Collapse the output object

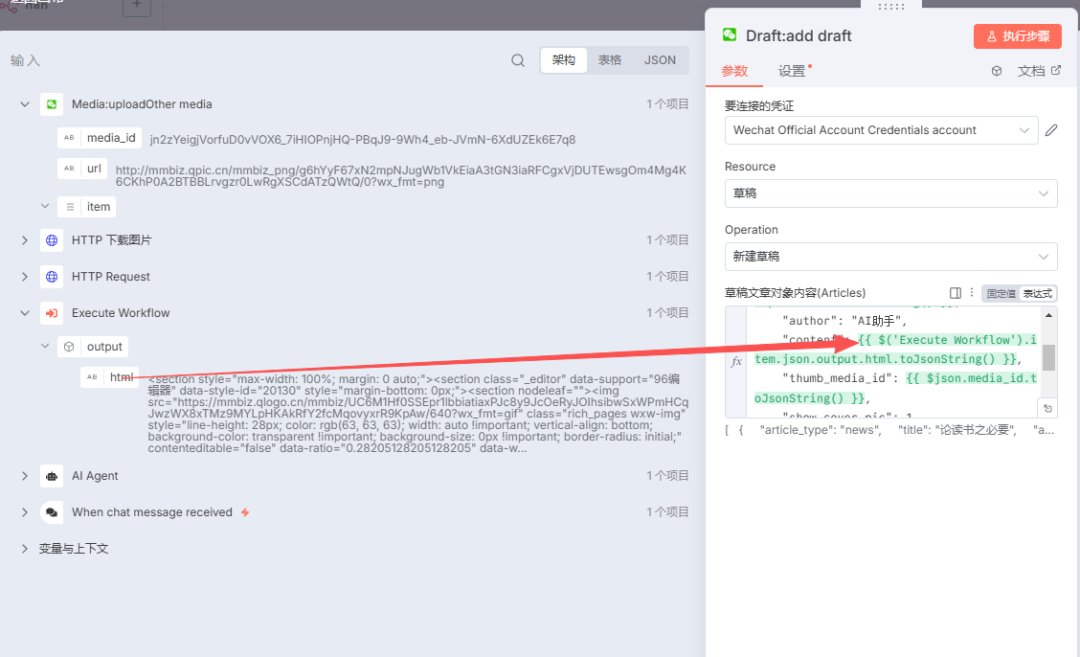click(45, 346)
